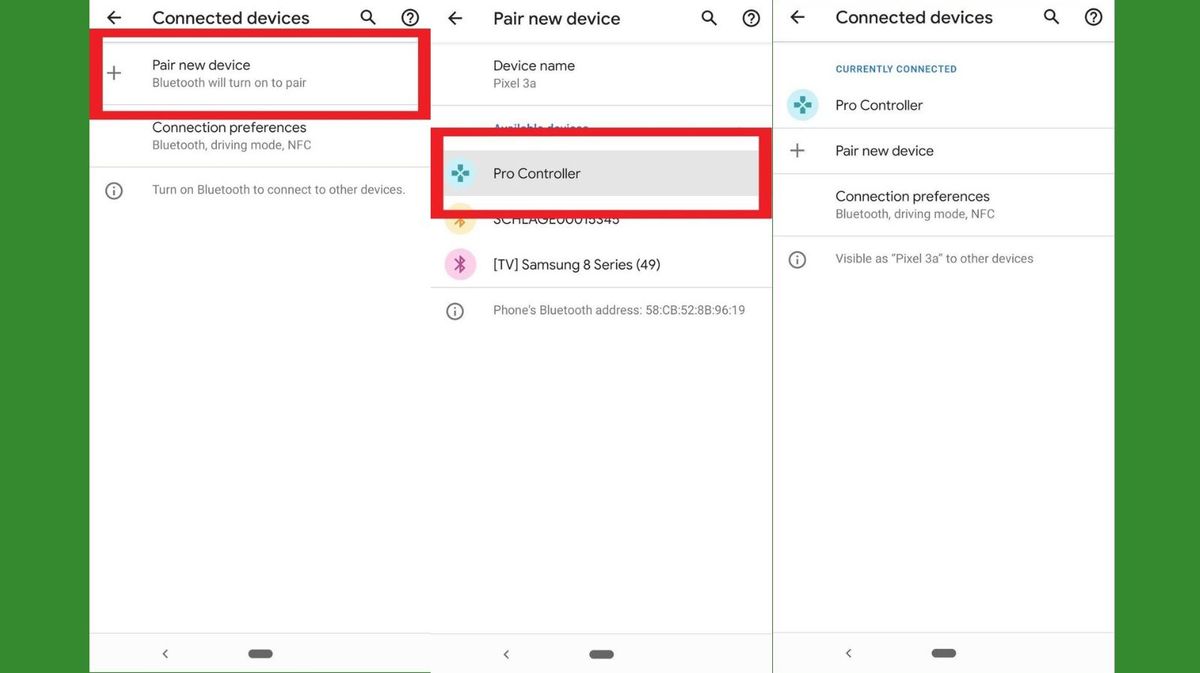This screenshot has width=1200, height=673.
Task: Tap back arrow in first Connected devices screen
Action: pyautogui.click(x=114, y=18)
